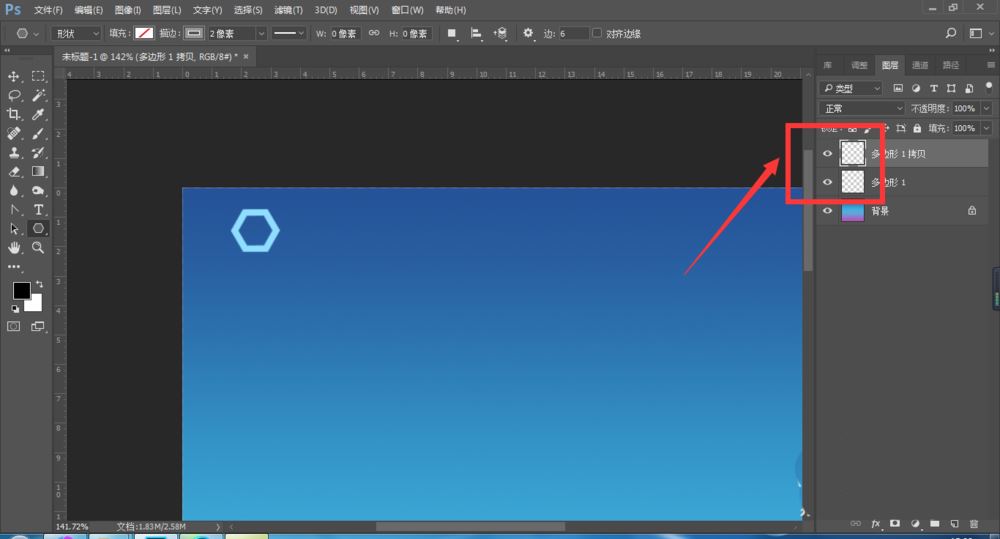Open polygon gear settings
This screenshot has width=1000, height=539.
tap(528, 33)
